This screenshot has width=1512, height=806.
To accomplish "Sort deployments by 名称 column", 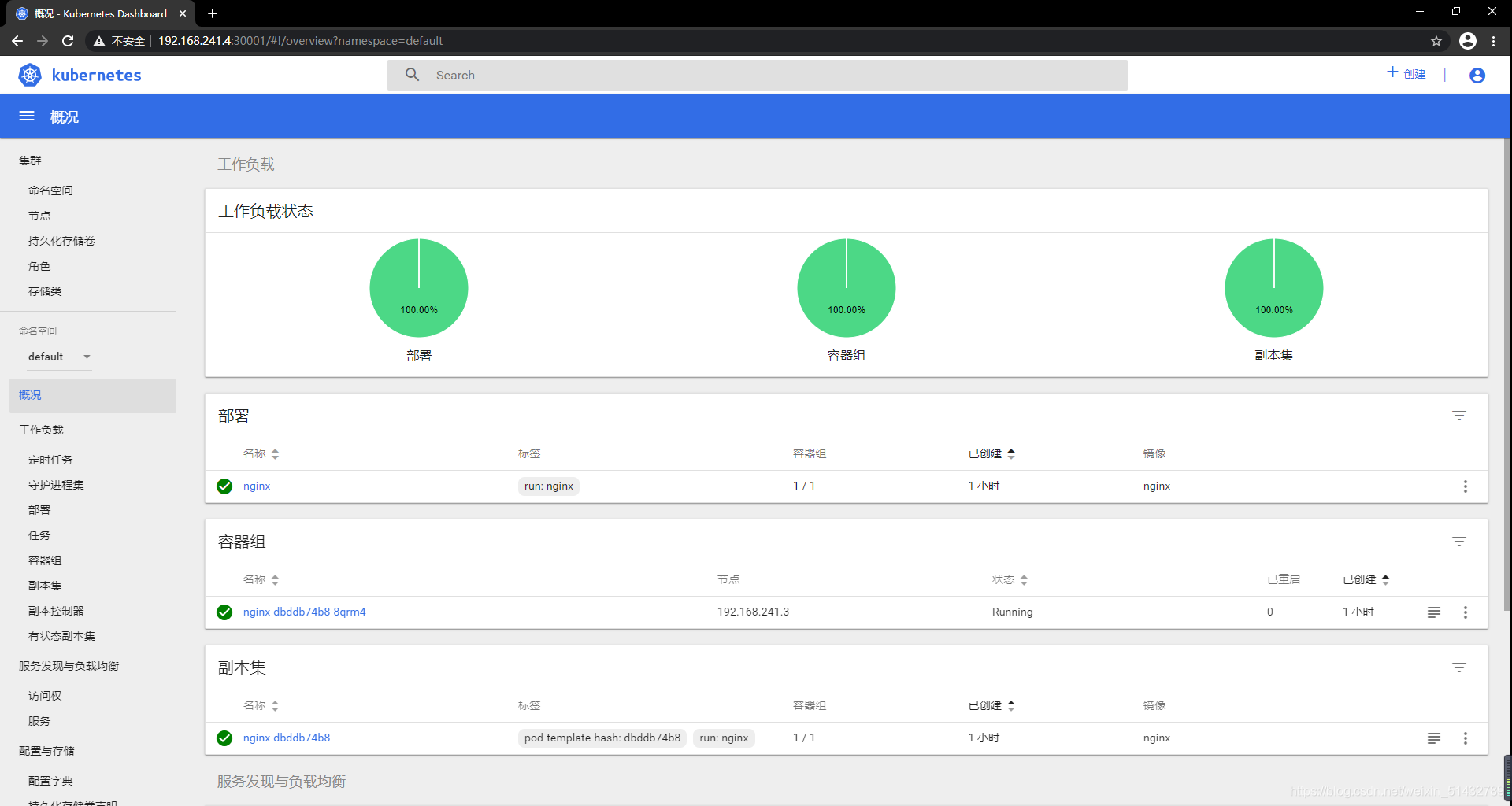I will pyautogui.click(x=261, y=453).
